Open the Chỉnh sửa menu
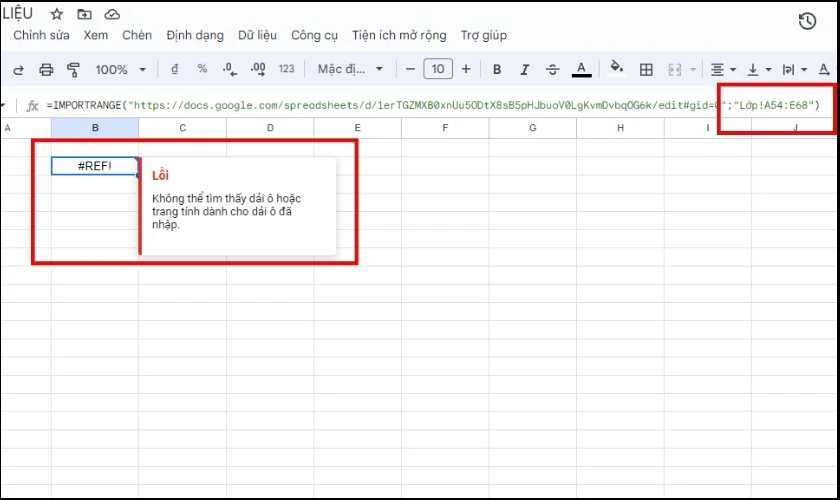Viewport: 840px width, 500px height. click(x=41, y=35)
